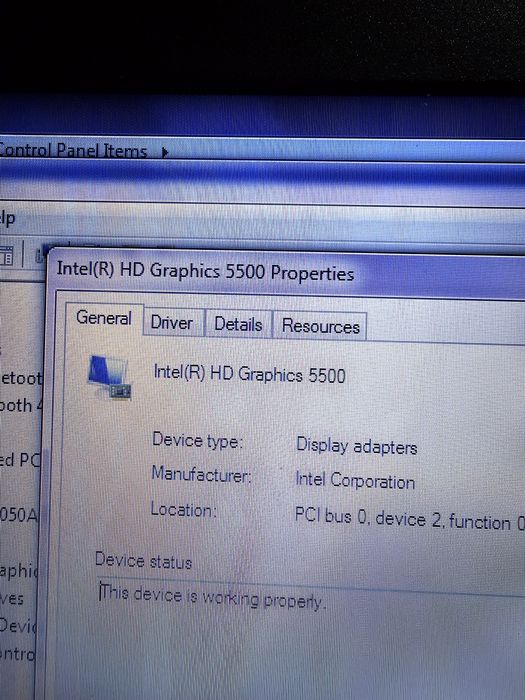This screenshot has width=525, height=700.
Task: Select the 'Intel Corporation' manufacturer value
Action: (x=355, y=481)
